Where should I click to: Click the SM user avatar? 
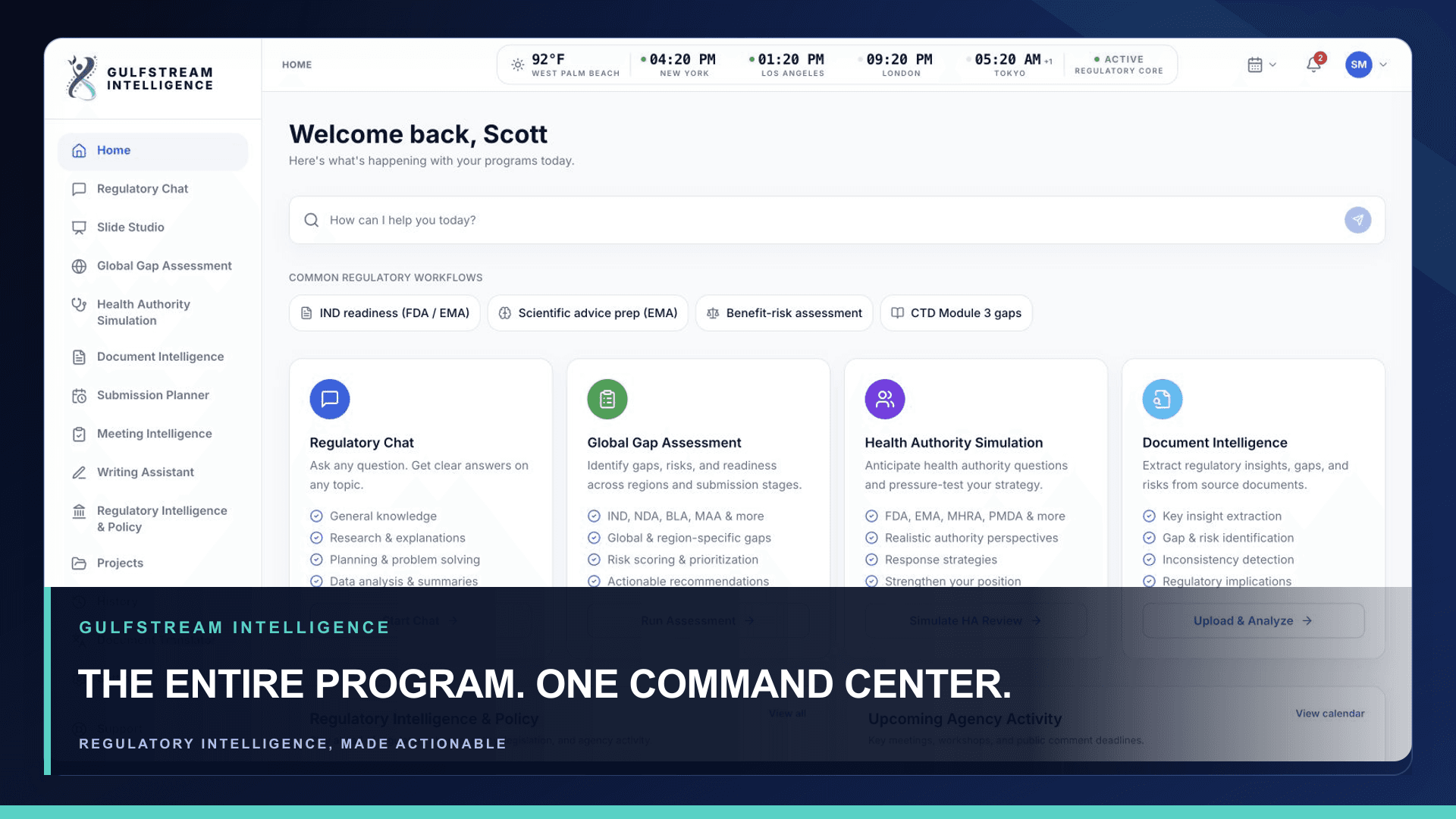1359,64
